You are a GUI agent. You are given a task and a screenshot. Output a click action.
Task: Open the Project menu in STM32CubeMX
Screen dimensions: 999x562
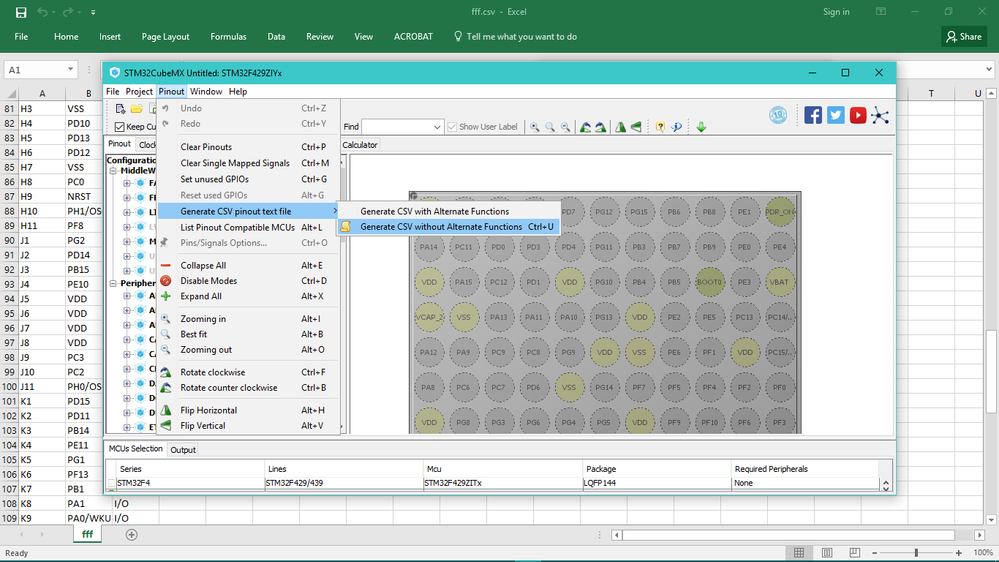(139, 92)
